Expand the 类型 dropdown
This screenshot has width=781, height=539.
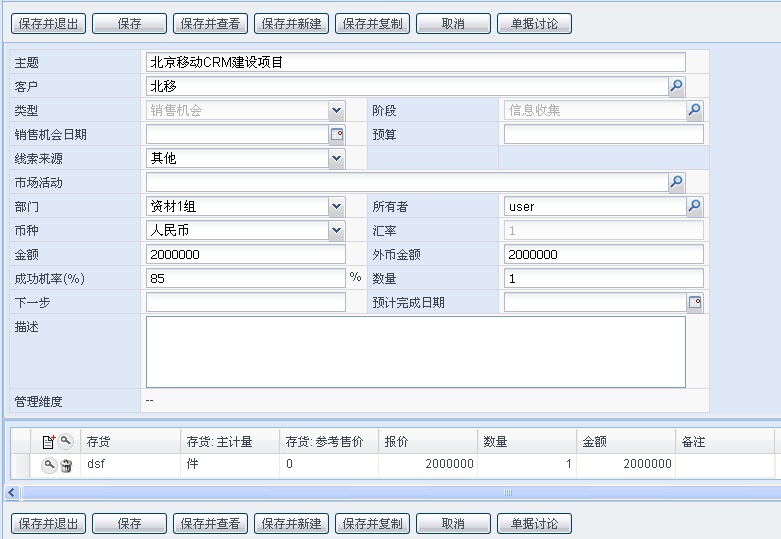[336, 110]
